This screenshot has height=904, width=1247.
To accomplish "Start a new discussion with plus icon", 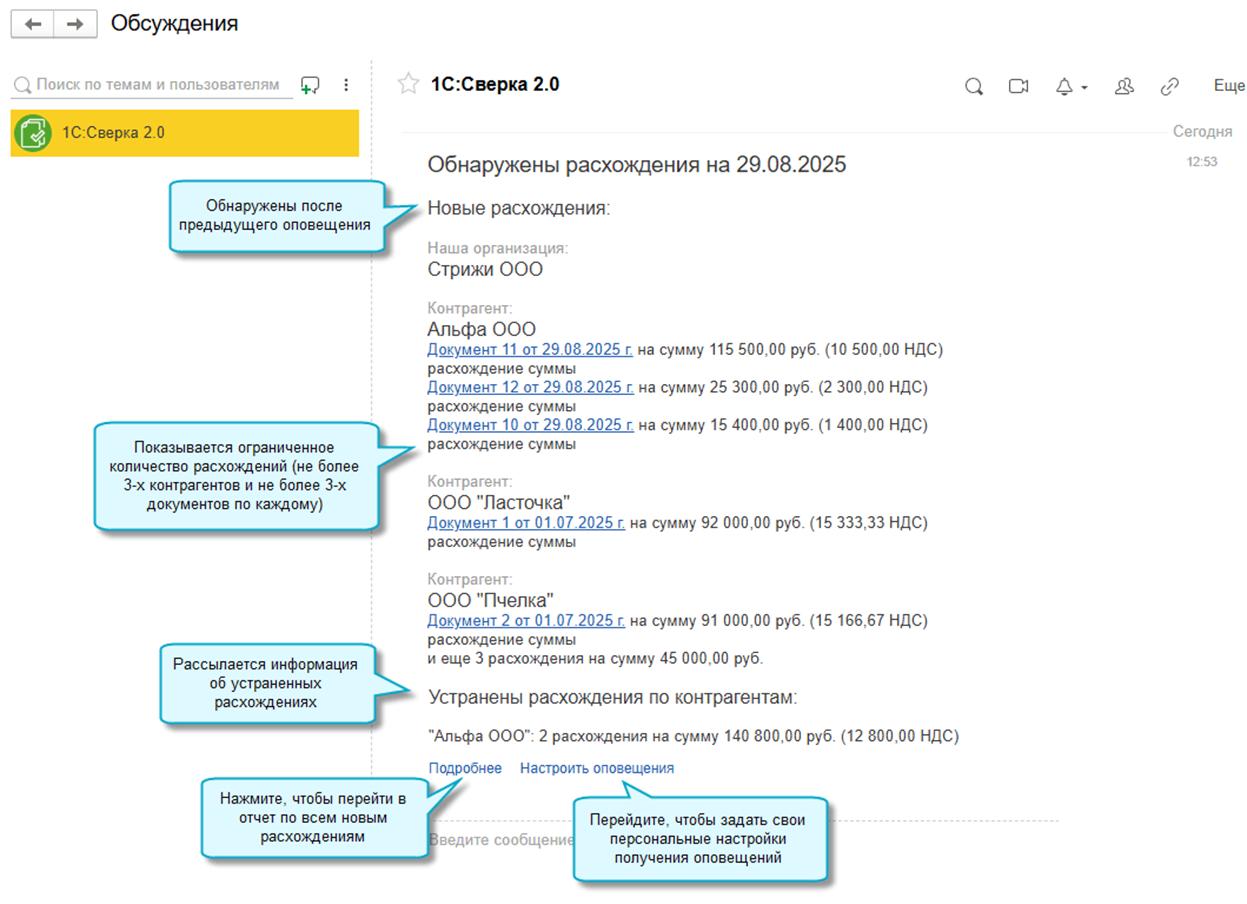I will tap(310, 85).
